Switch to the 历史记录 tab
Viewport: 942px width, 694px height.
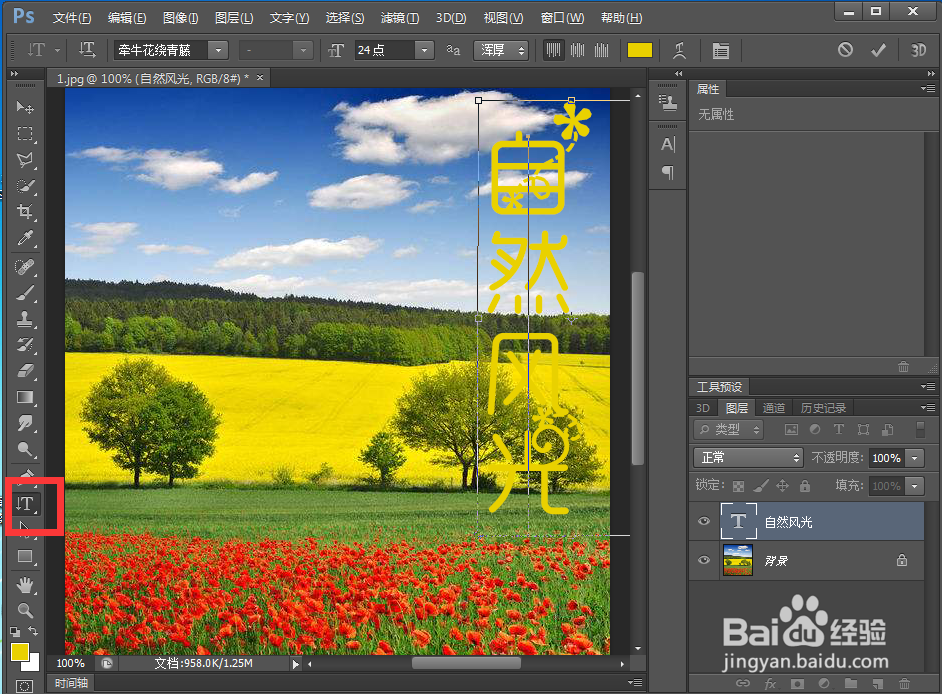tap(822, 408)
